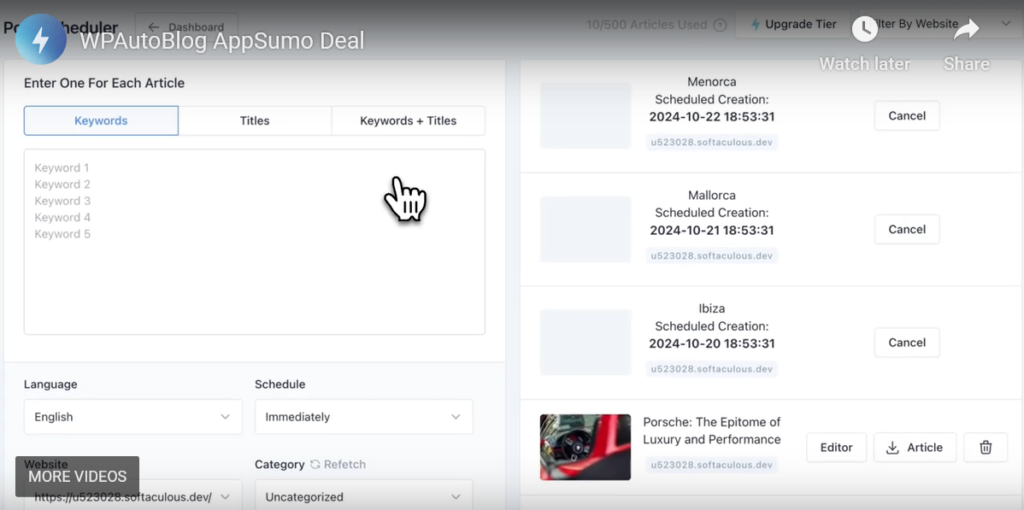
Task: Click the Refetch categories icon
Action: 315,464
